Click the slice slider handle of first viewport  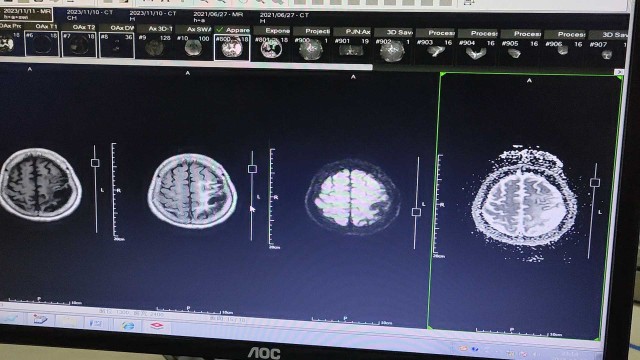95,163
